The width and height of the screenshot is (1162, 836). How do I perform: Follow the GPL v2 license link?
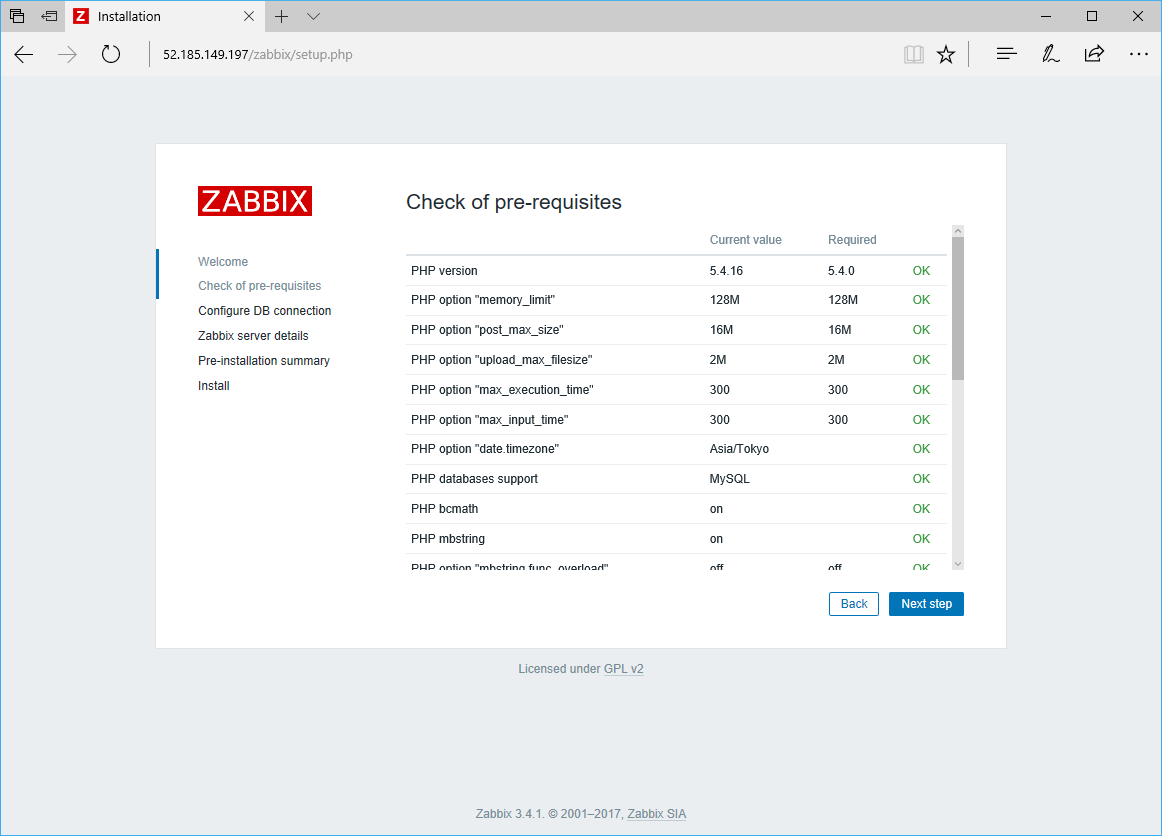(624, 668)
